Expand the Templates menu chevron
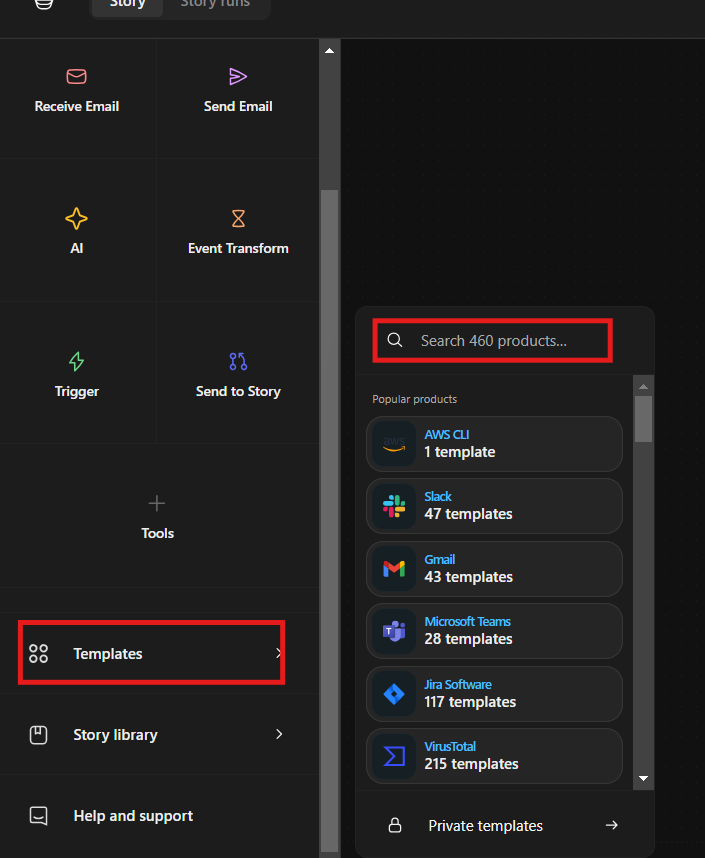Screen dimensions: 705x858 [279, 653]
